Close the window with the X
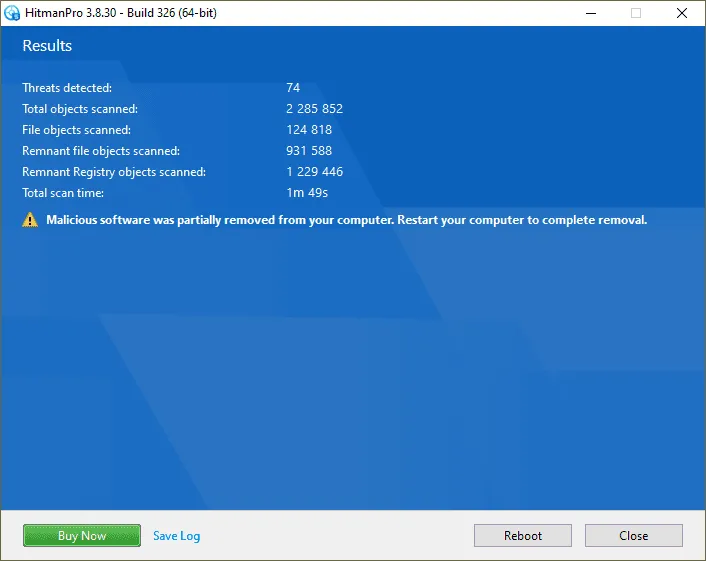 [x=682, y=13]
